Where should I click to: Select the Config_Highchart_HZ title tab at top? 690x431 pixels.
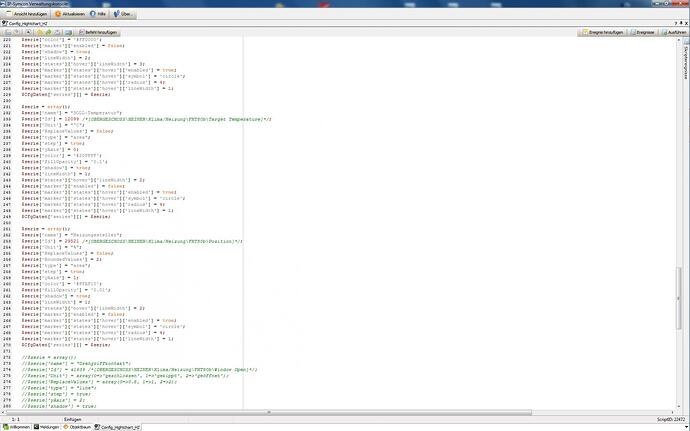(25, 23)
